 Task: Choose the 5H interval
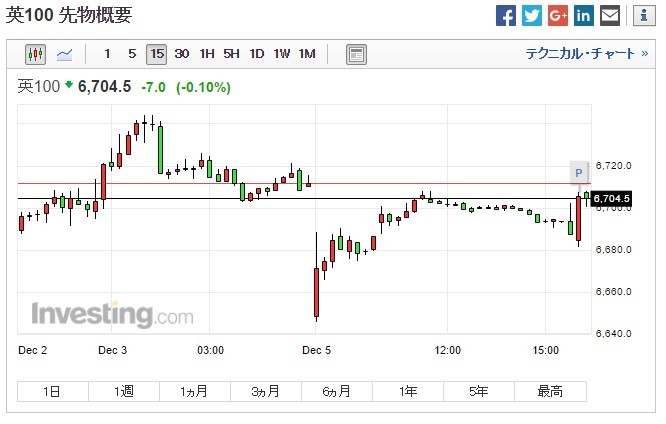pos(231,54)
